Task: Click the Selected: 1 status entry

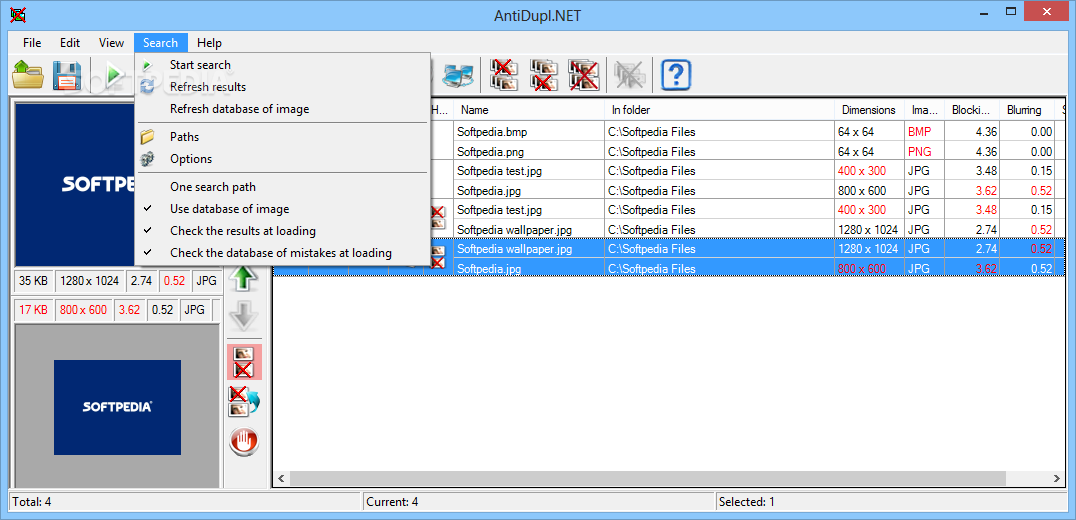Action: click(747, 501)
